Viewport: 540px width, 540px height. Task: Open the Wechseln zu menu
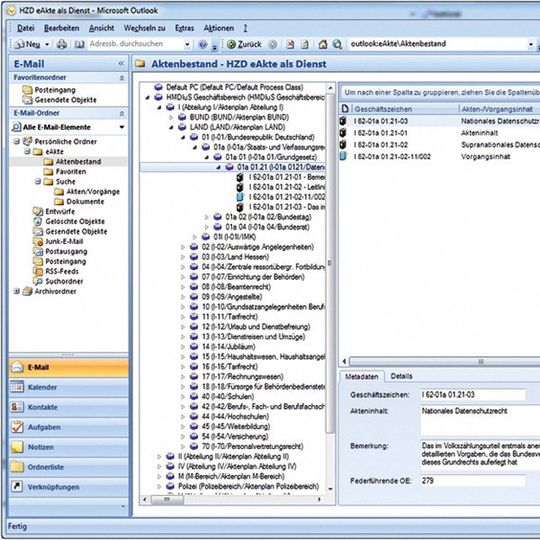coord(144,28)
